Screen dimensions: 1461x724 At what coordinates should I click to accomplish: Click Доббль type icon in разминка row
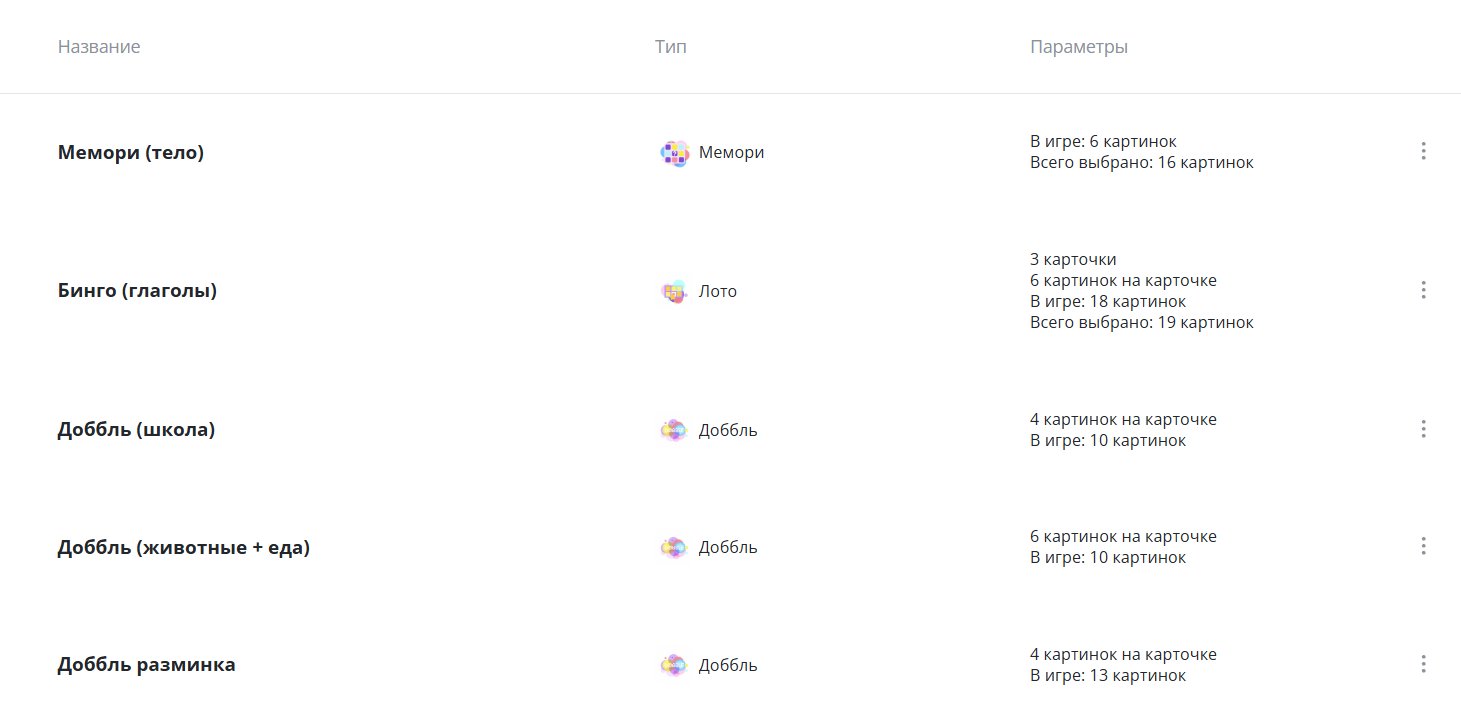(x=674, y=666)
